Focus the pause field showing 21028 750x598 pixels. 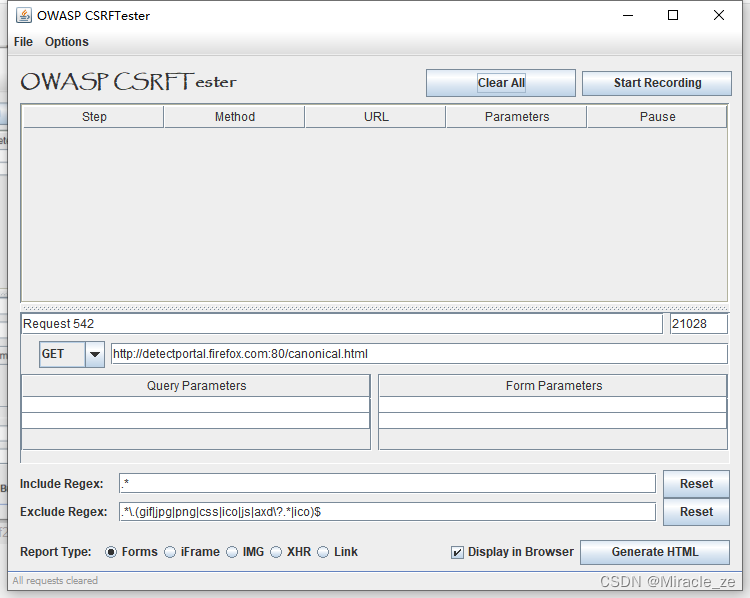698,324
